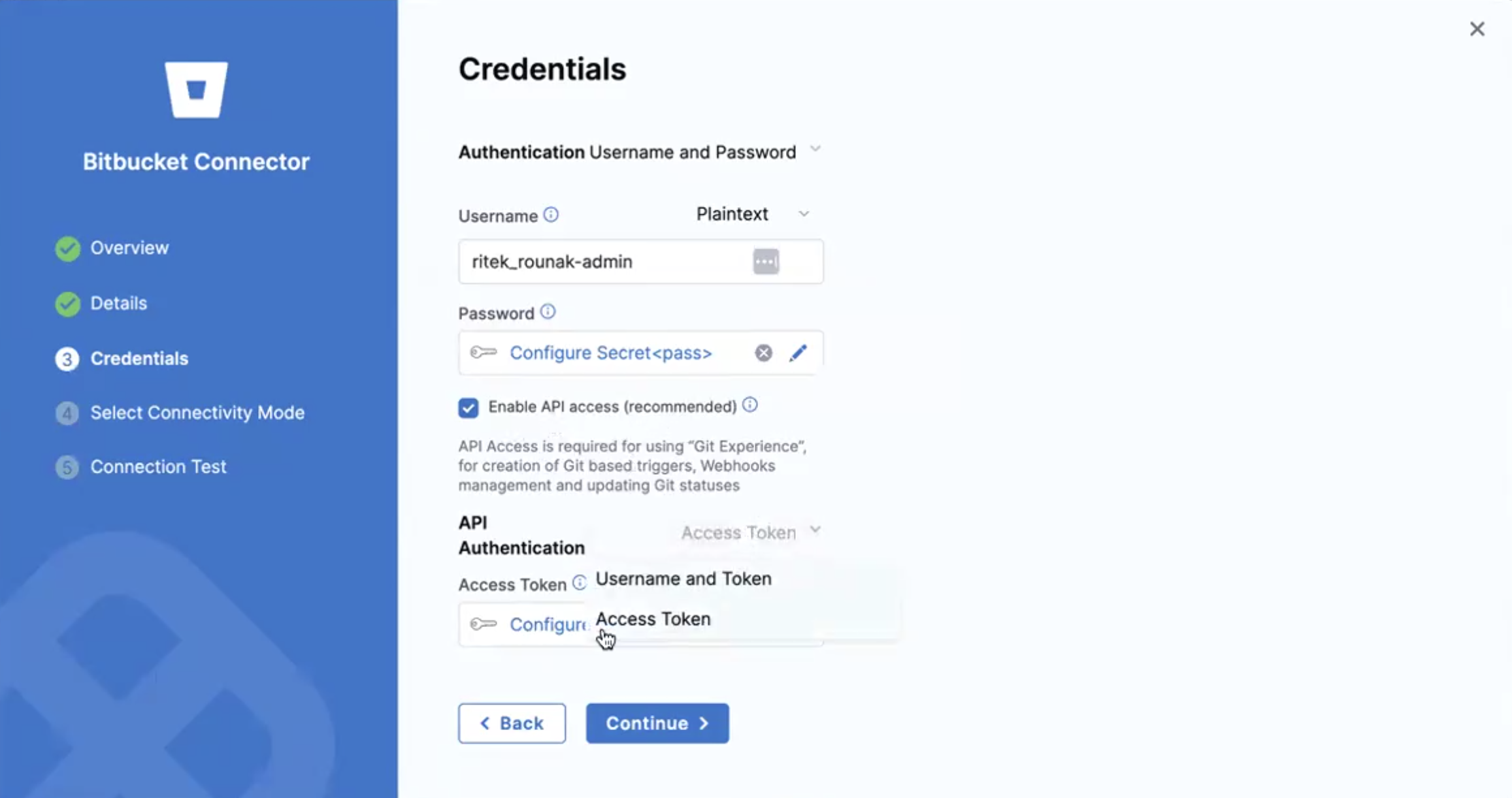Image resolution: width=1512 pixels, height=798 pixels.
Task: Click the info icon beside Enable API access
Action: click(x=750, y=405)
